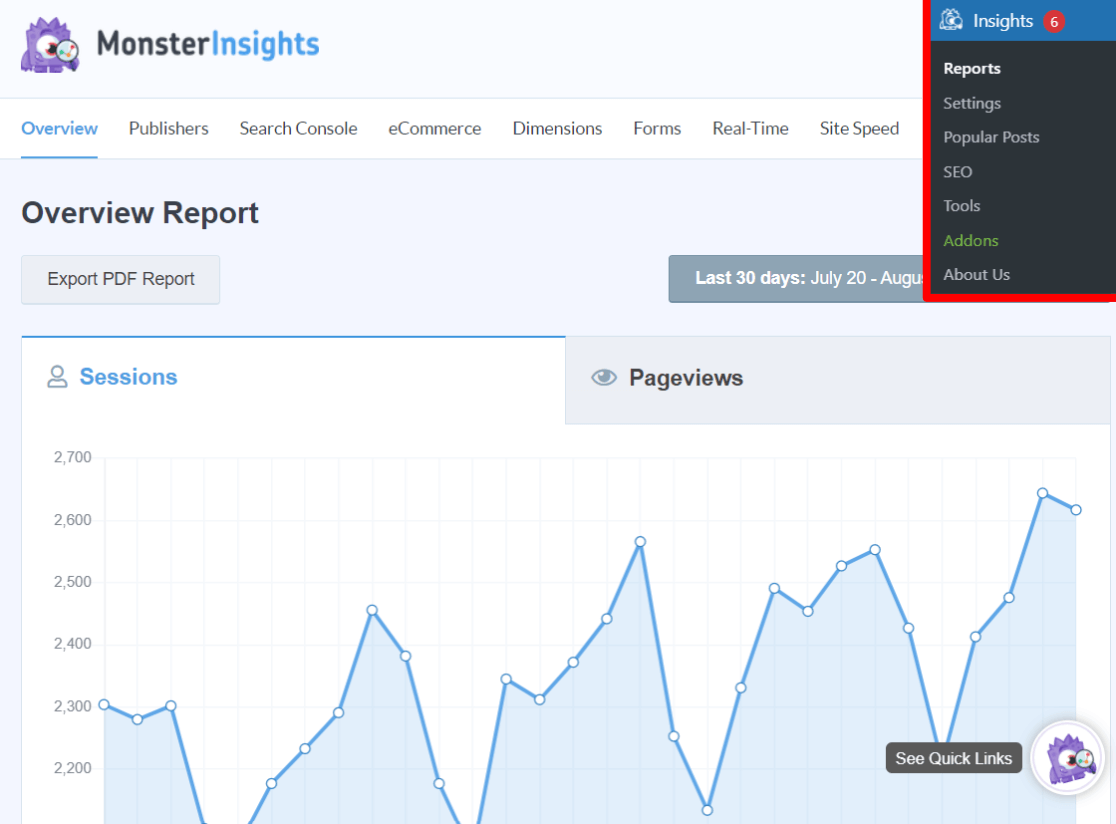Click the See Quick Links button

pos(952,758)
